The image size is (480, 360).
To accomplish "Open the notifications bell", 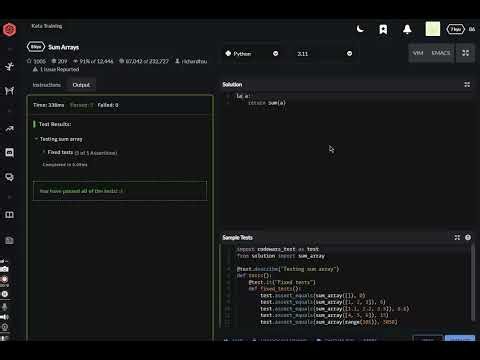I will pos(407,29).
